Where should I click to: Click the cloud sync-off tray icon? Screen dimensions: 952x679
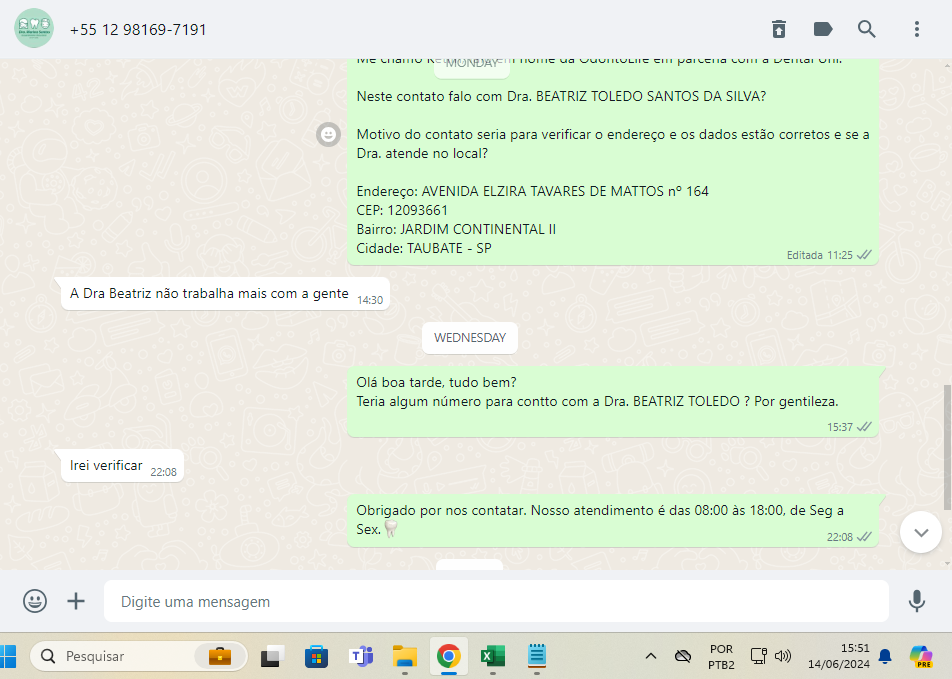[x=683, y=656]
